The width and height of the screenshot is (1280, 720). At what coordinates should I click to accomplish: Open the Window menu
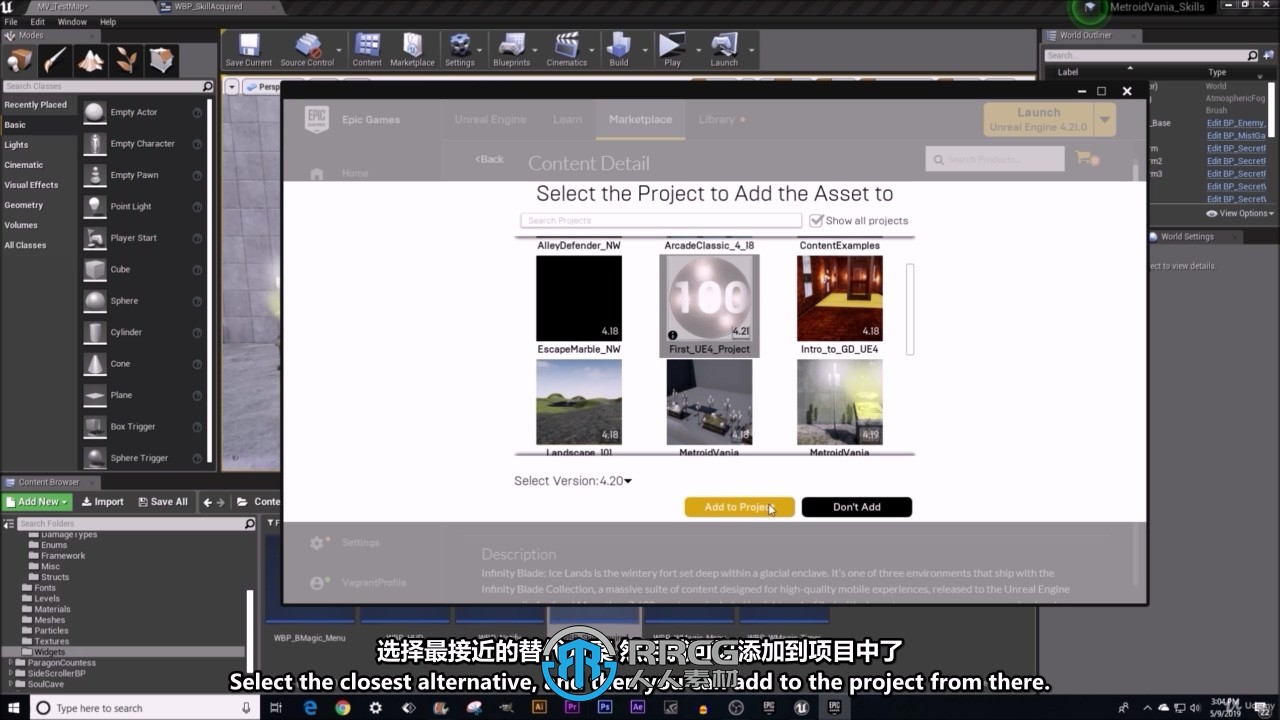click(x=72, y=21)
